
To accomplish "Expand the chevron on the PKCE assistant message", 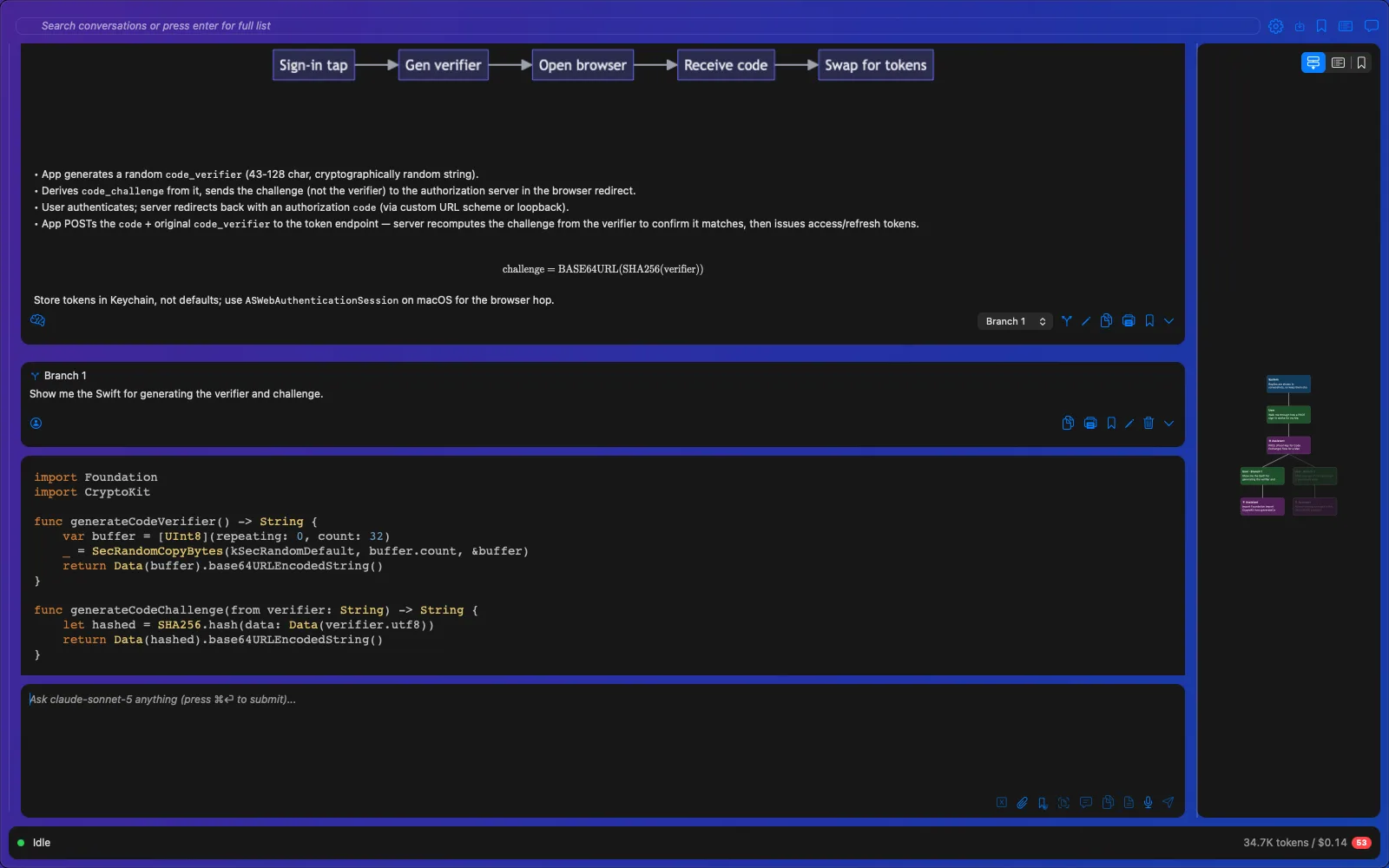I will tap(1169, 321).
